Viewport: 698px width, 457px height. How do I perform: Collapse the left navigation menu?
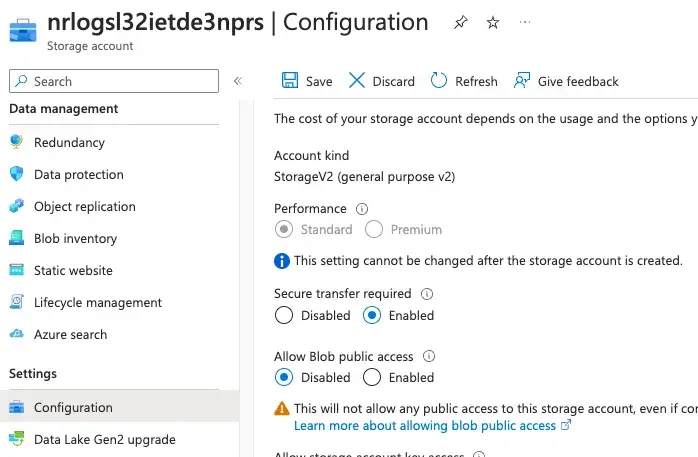(x=238, y=81)
